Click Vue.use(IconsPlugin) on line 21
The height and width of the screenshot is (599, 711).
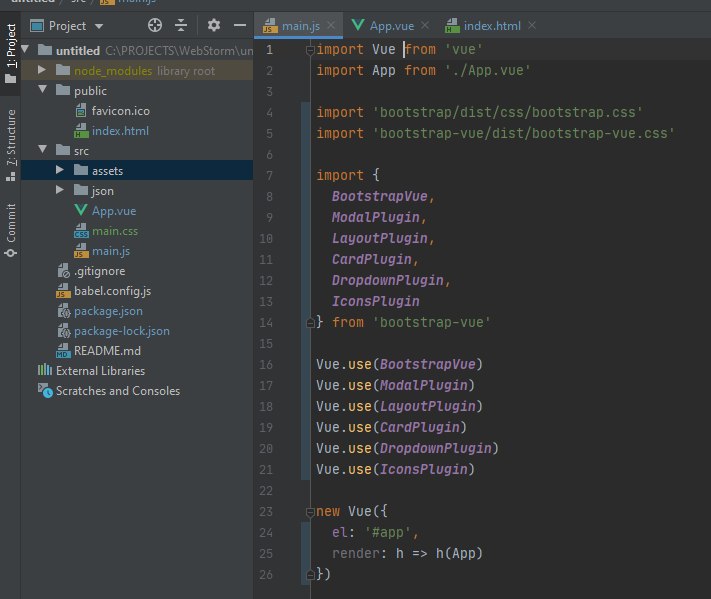click(x=395, y=469)
